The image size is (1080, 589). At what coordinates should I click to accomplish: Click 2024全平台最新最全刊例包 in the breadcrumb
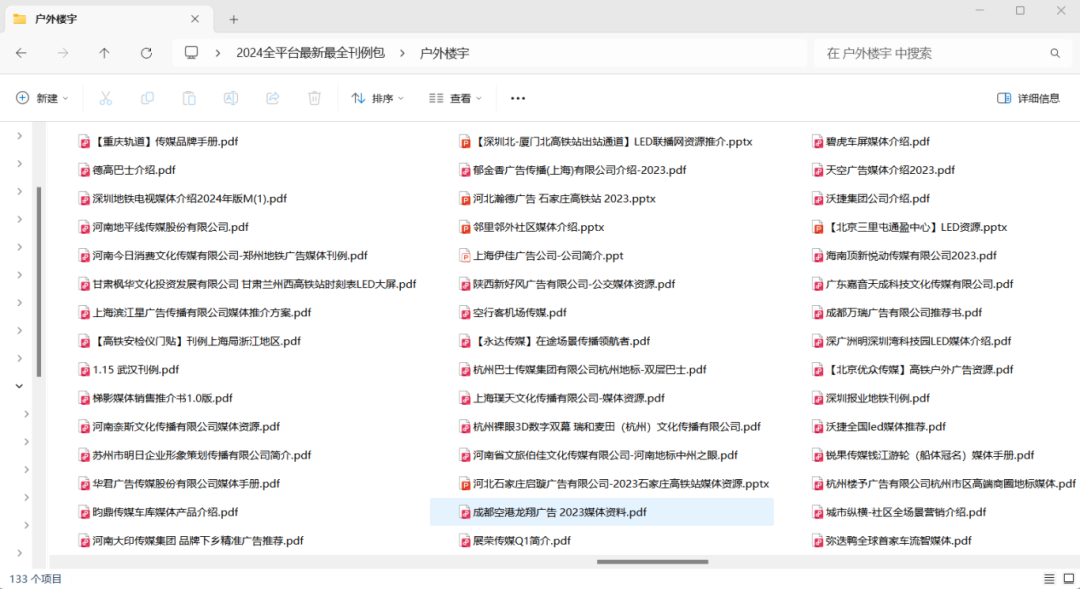311,53
